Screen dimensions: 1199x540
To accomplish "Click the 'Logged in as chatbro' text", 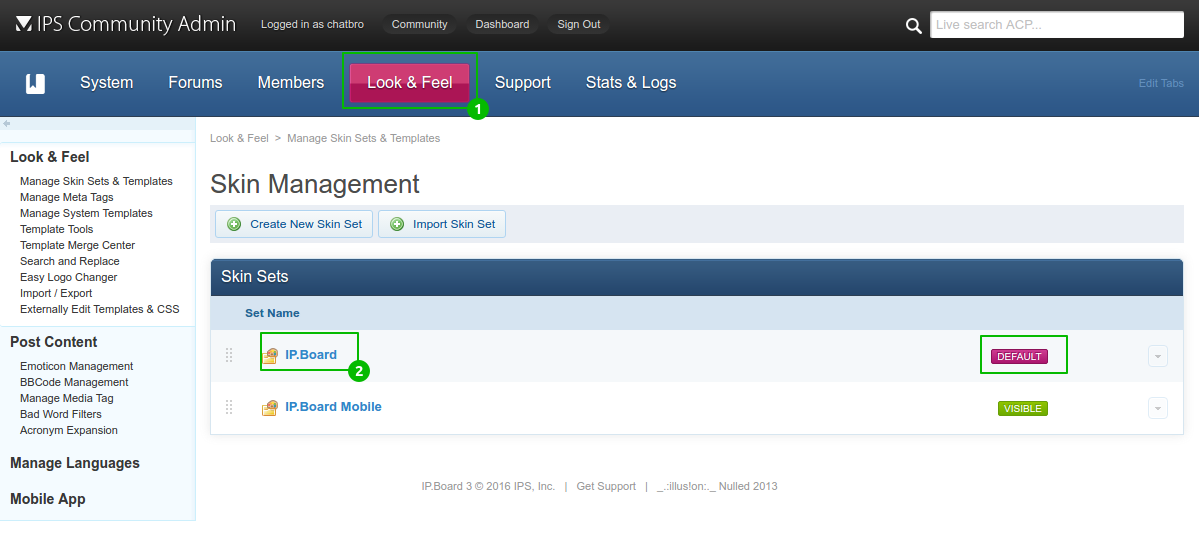I will [312, 24].
